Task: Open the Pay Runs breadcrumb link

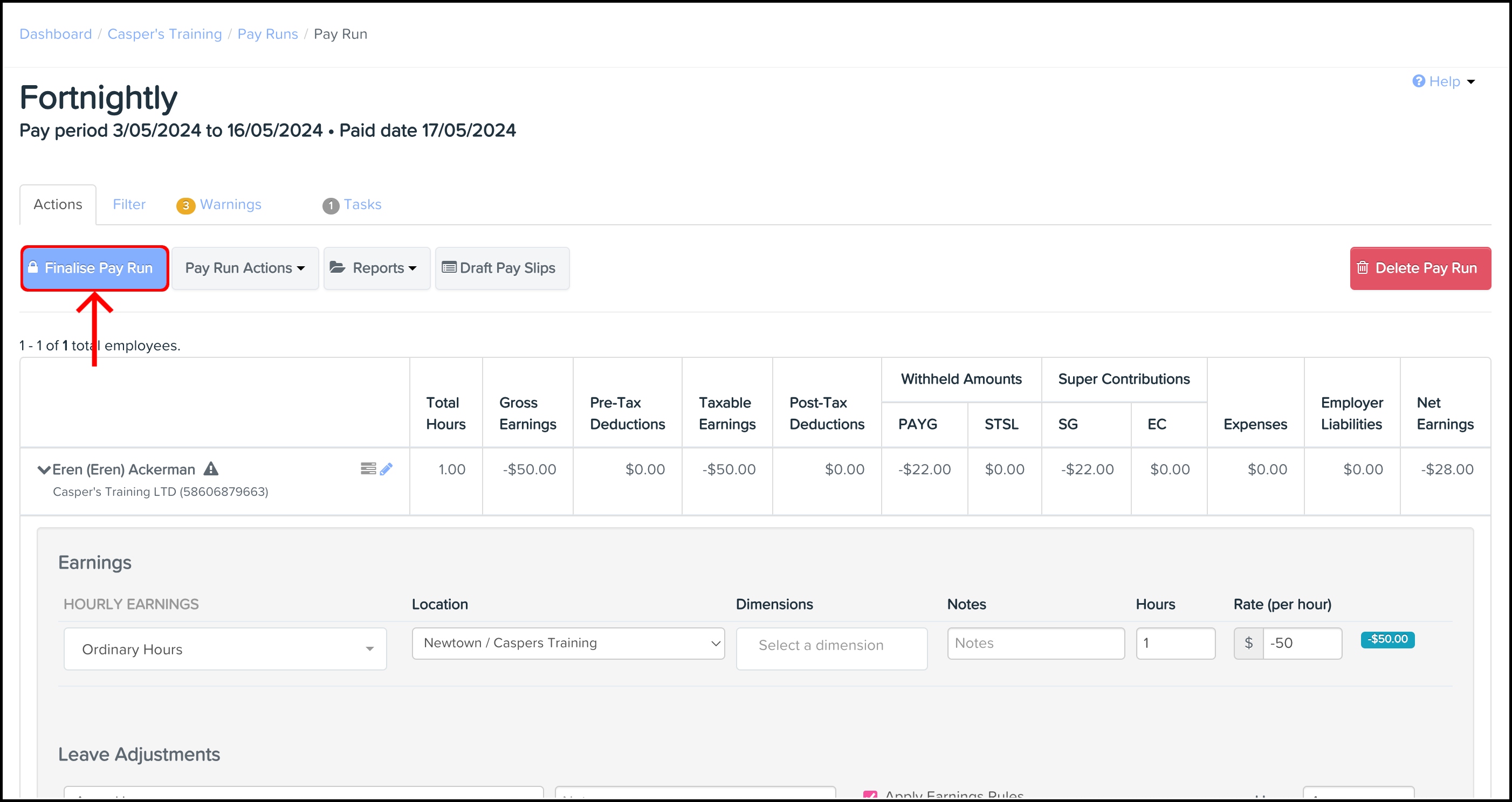Action: [x=267, y=34]
